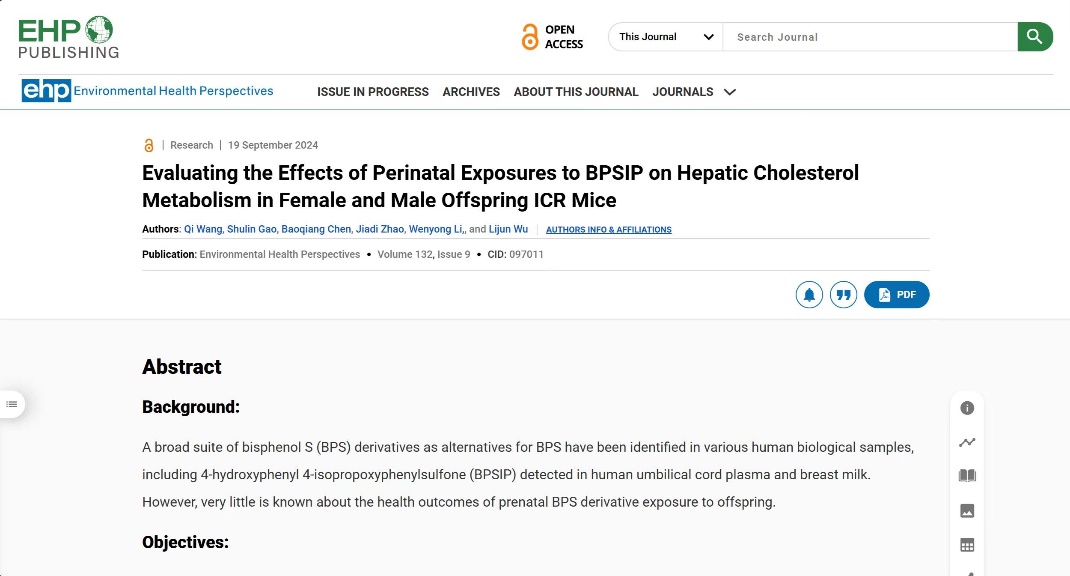Screen dimensions: 1070x576
Task: Expand the Journals menu chevron
Action: (730, 92)
